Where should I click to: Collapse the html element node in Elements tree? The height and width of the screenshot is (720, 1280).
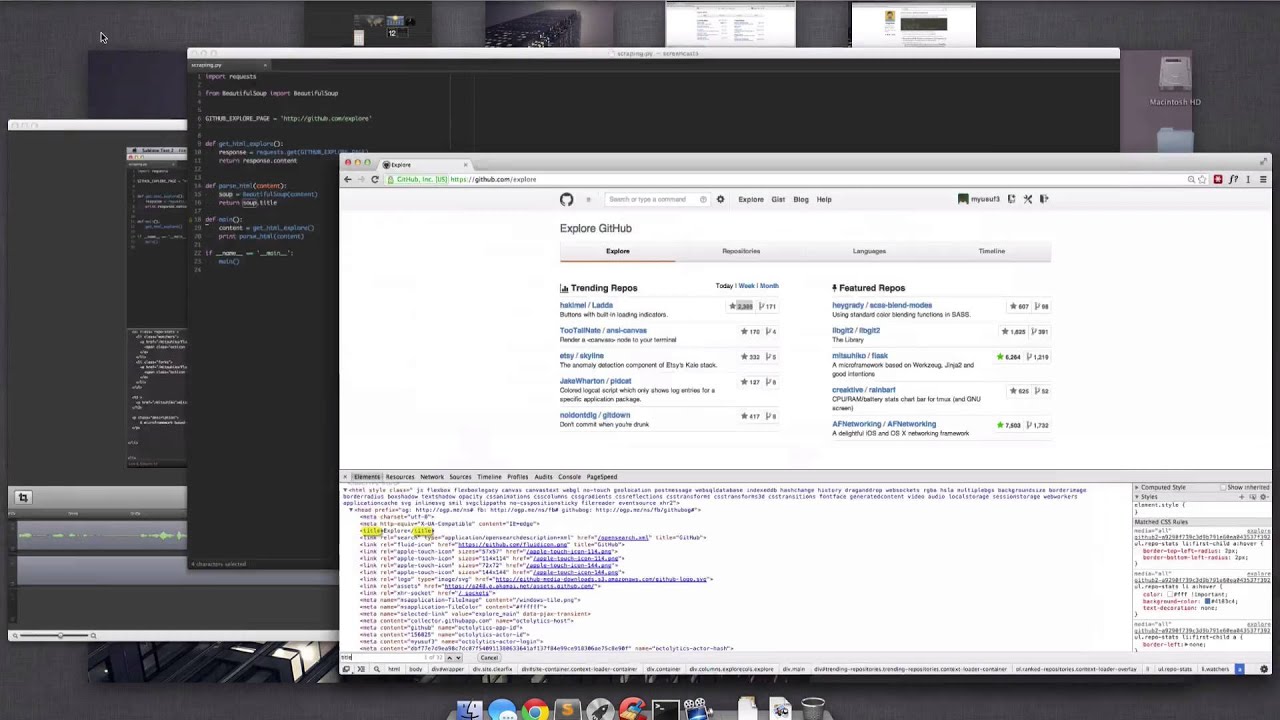pyautogui.click(x=344, y=490)
